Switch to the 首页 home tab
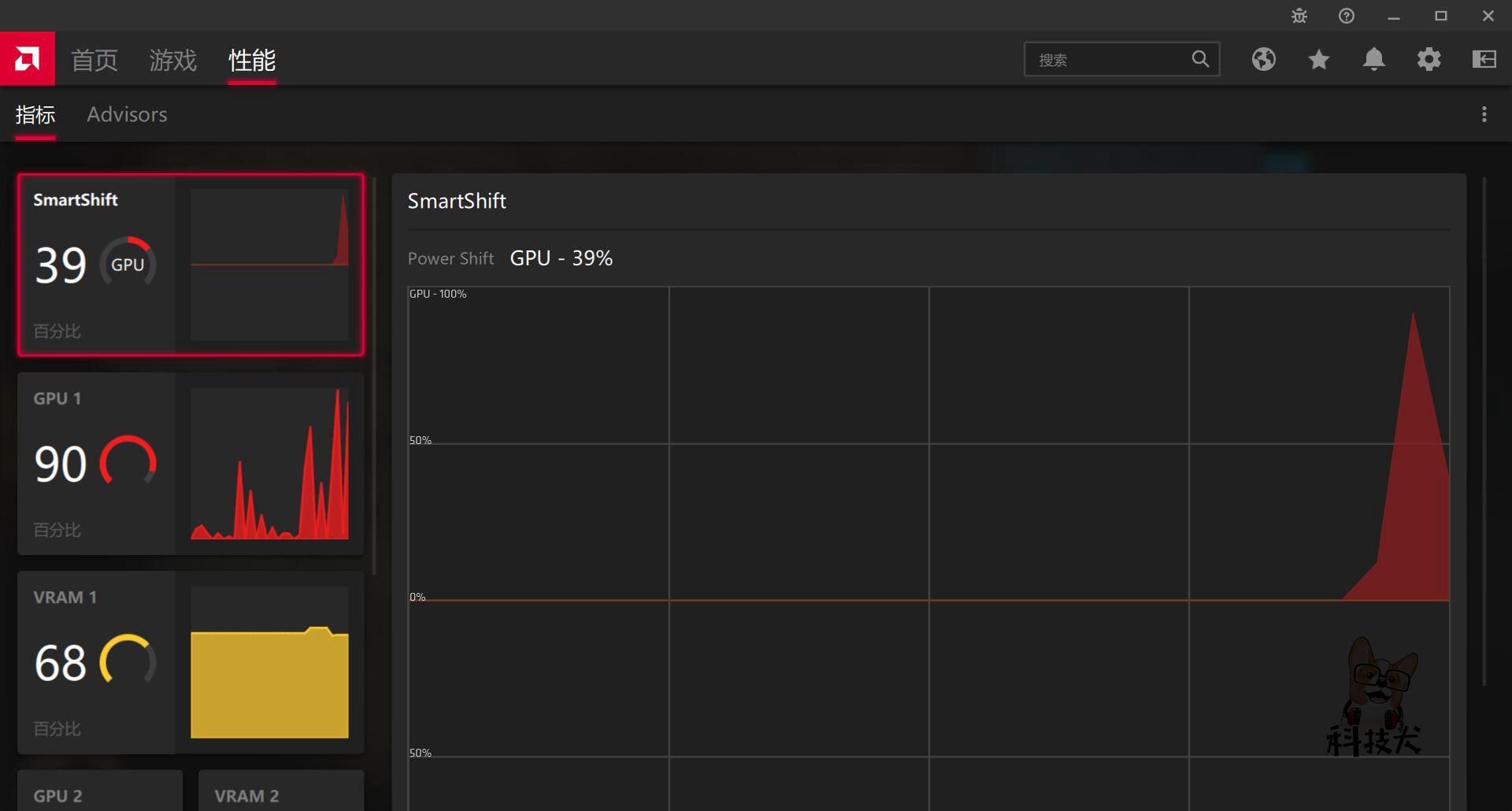This screenshot has height=811, width=1512. (94, 60)
